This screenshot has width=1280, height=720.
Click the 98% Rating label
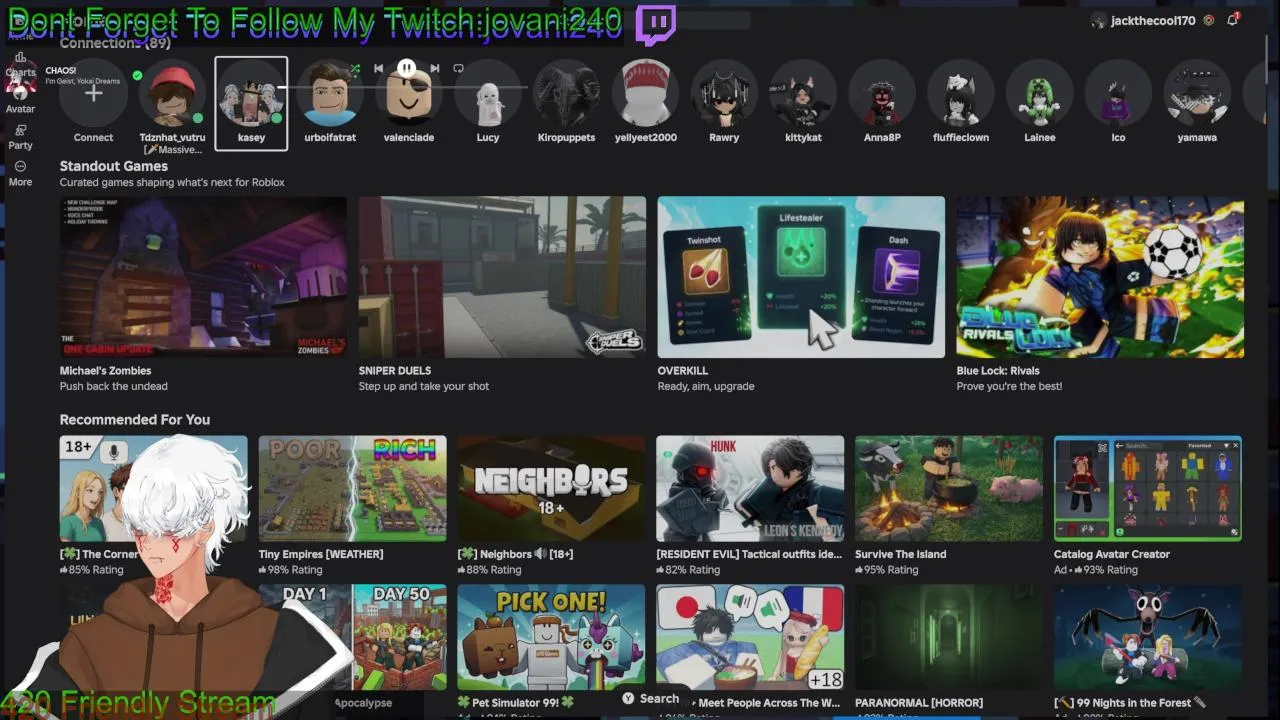[x=290, y=570]
